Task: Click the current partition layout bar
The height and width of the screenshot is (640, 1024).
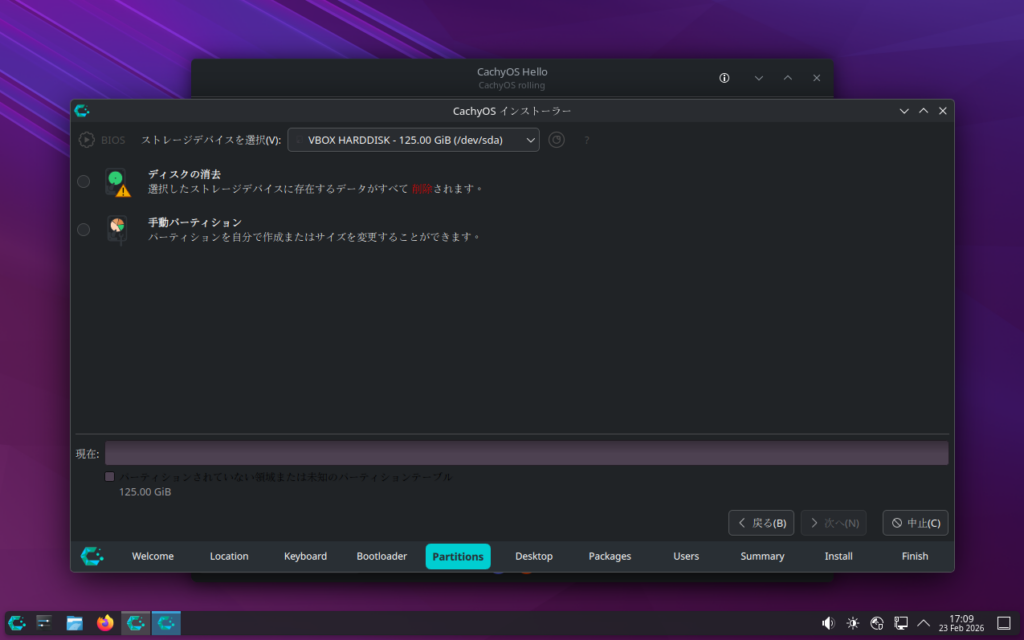Action: 526,453
